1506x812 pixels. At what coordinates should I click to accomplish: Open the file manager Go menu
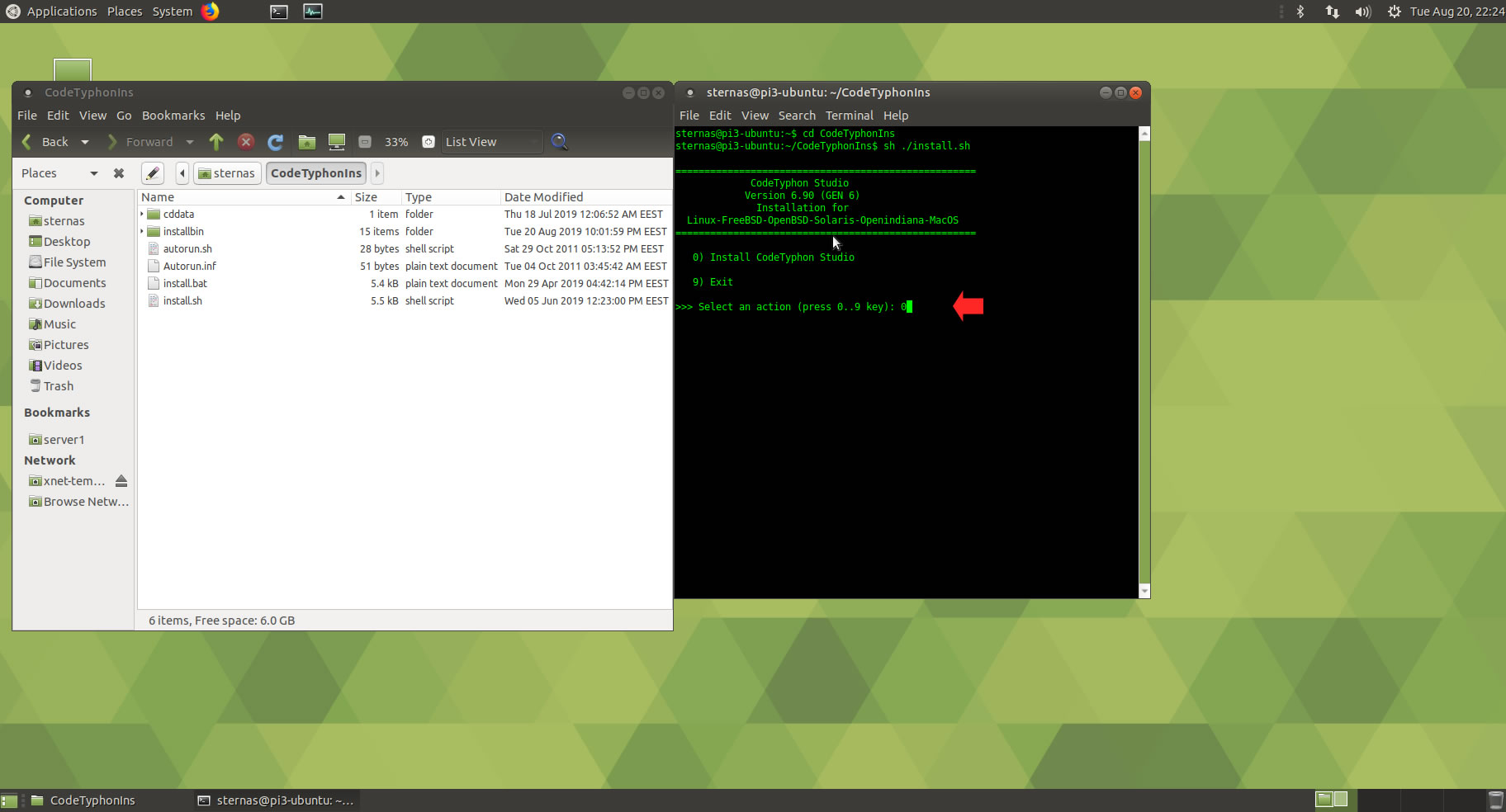(124, 116)
